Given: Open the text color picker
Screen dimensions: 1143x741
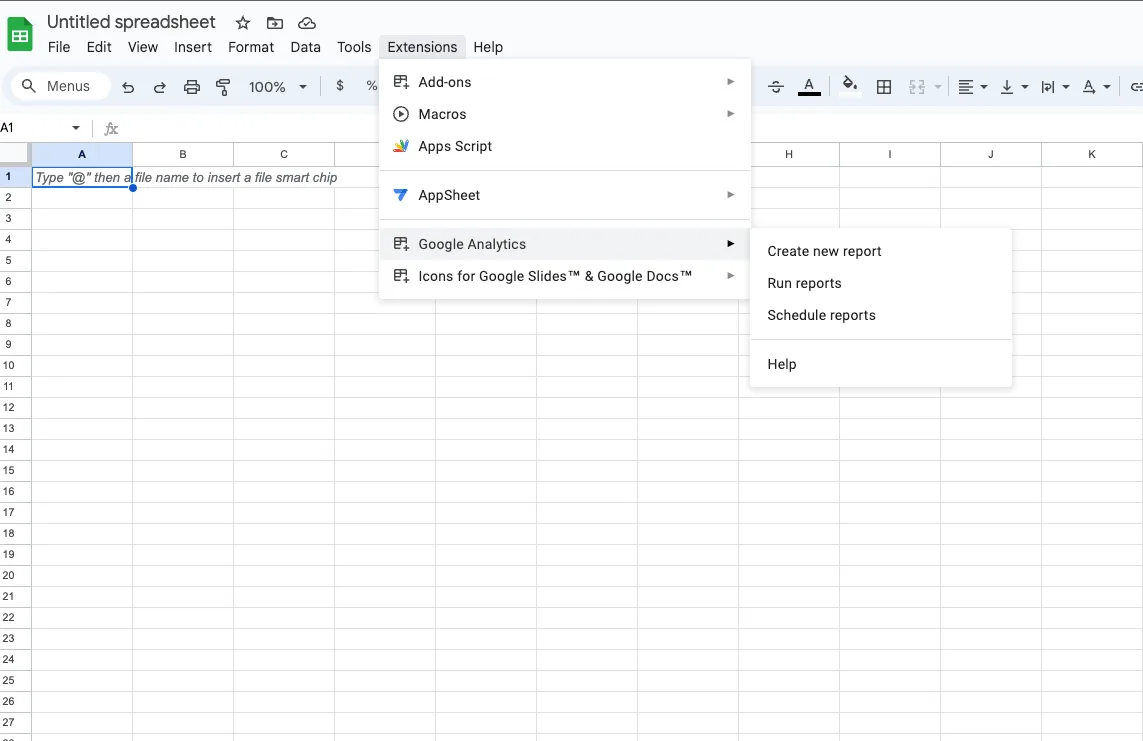Looking at the screenshot, I should (809, 87).
